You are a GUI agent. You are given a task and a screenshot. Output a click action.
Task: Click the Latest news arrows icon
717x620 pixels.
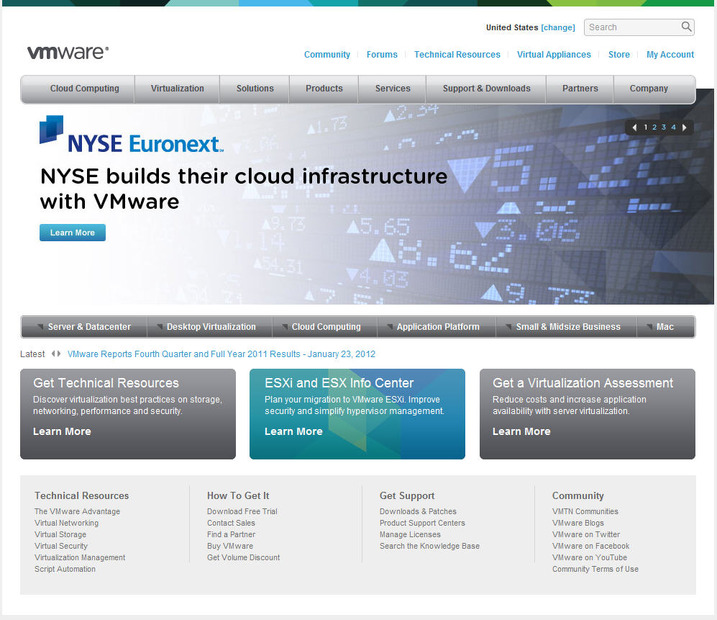tap(56, 353)
